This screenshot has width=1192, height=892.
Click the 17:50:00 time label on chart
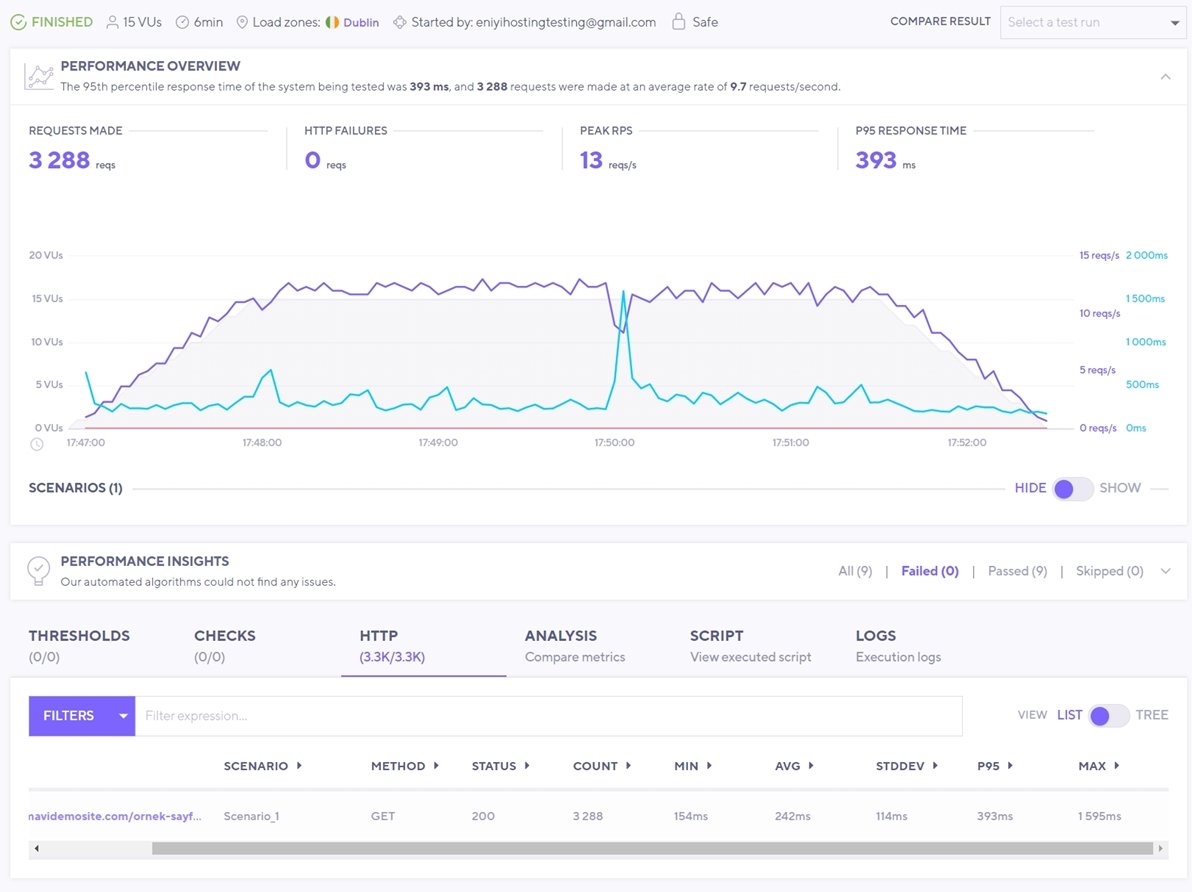click(x=614, y=443)
